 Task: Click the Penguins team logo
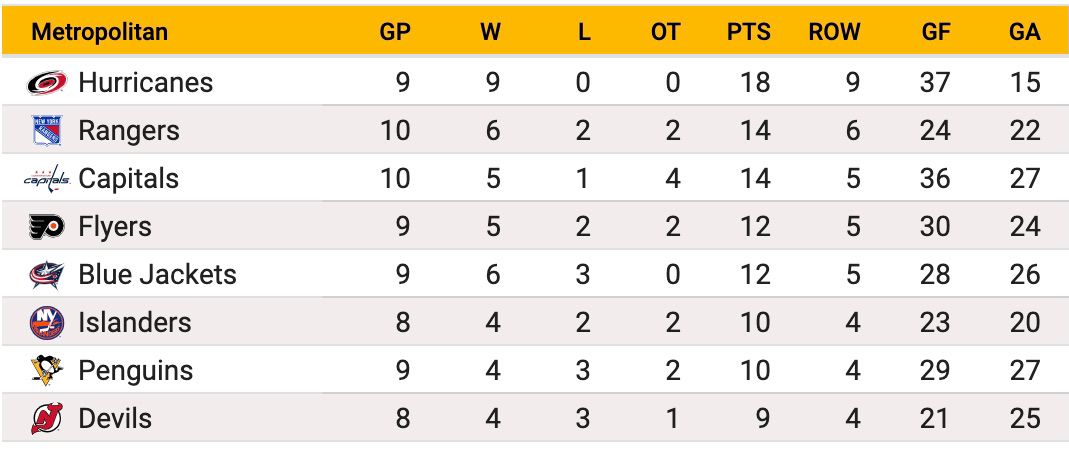tap(47, 370)
